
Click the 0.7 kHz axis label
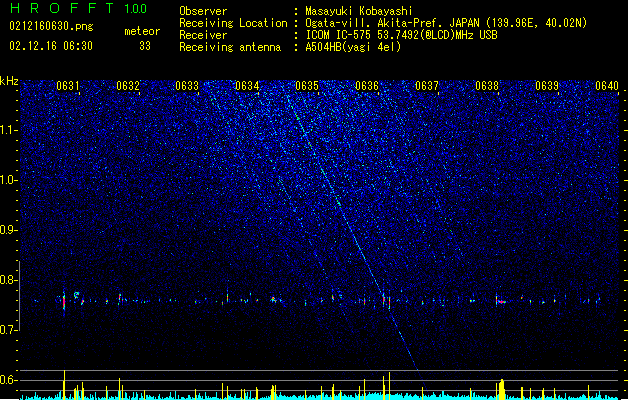[9, 330]
